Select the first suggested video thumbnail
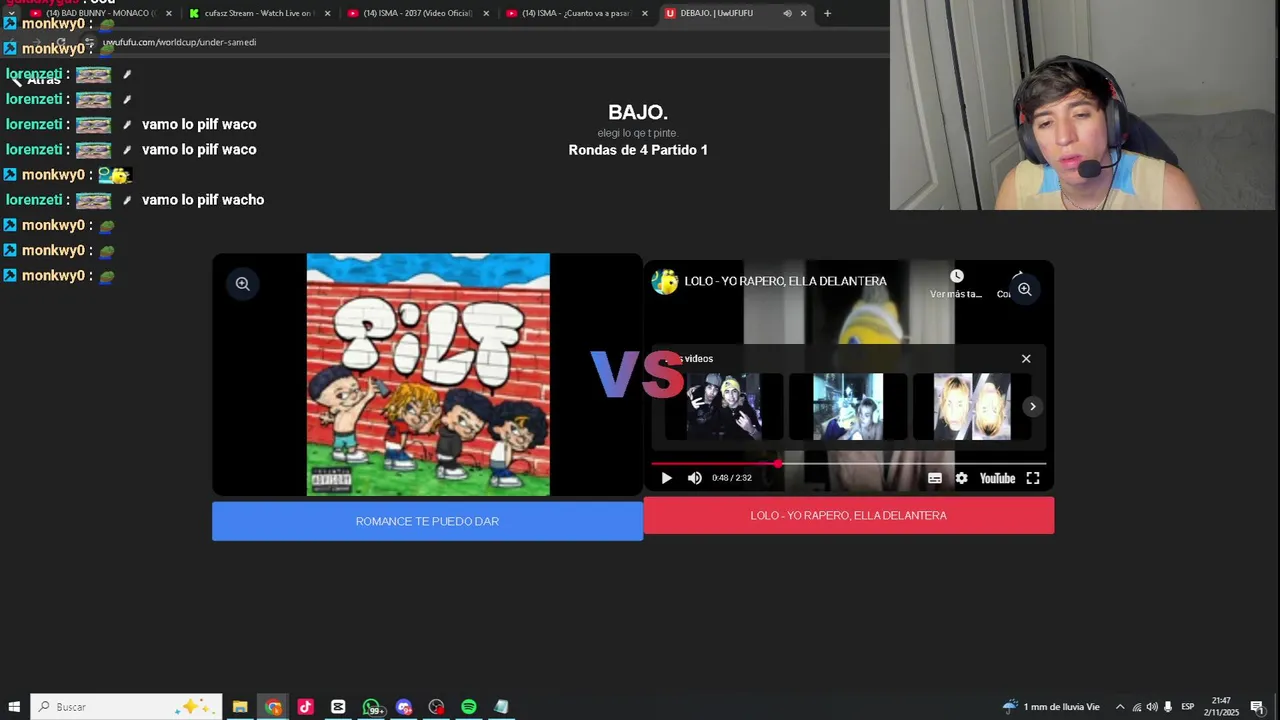The width and height of the screenshot is (1280, 720). click(x=724, y=407)
